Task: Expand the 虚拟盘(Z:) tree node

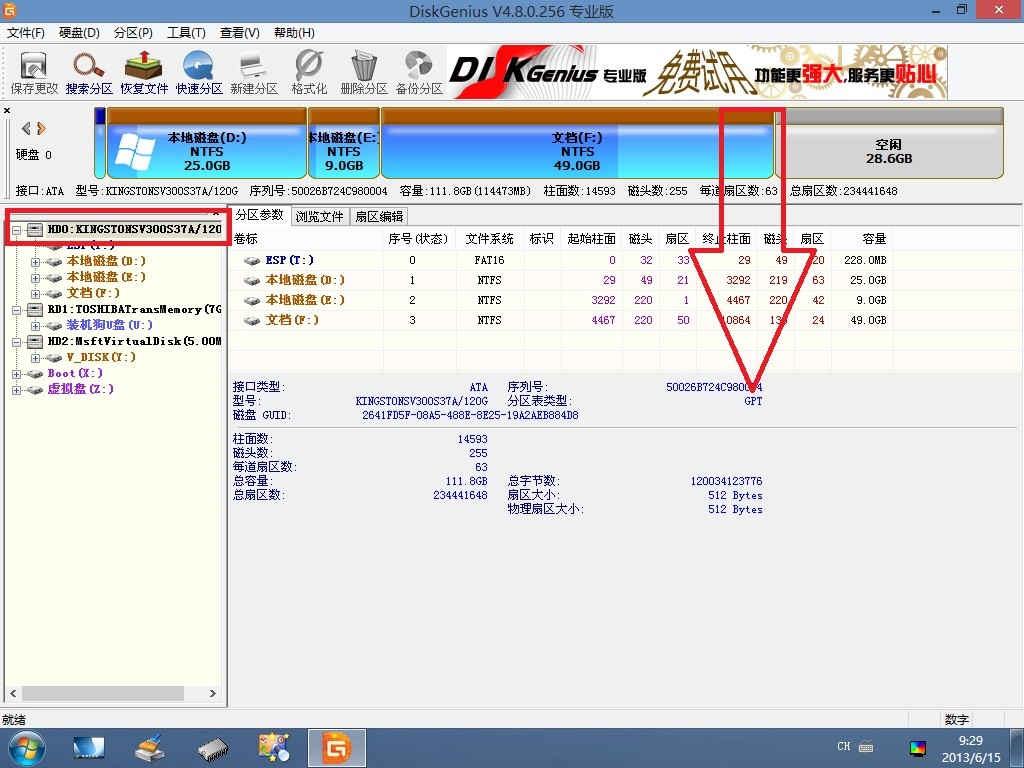Action: click(x=17, y=389)
